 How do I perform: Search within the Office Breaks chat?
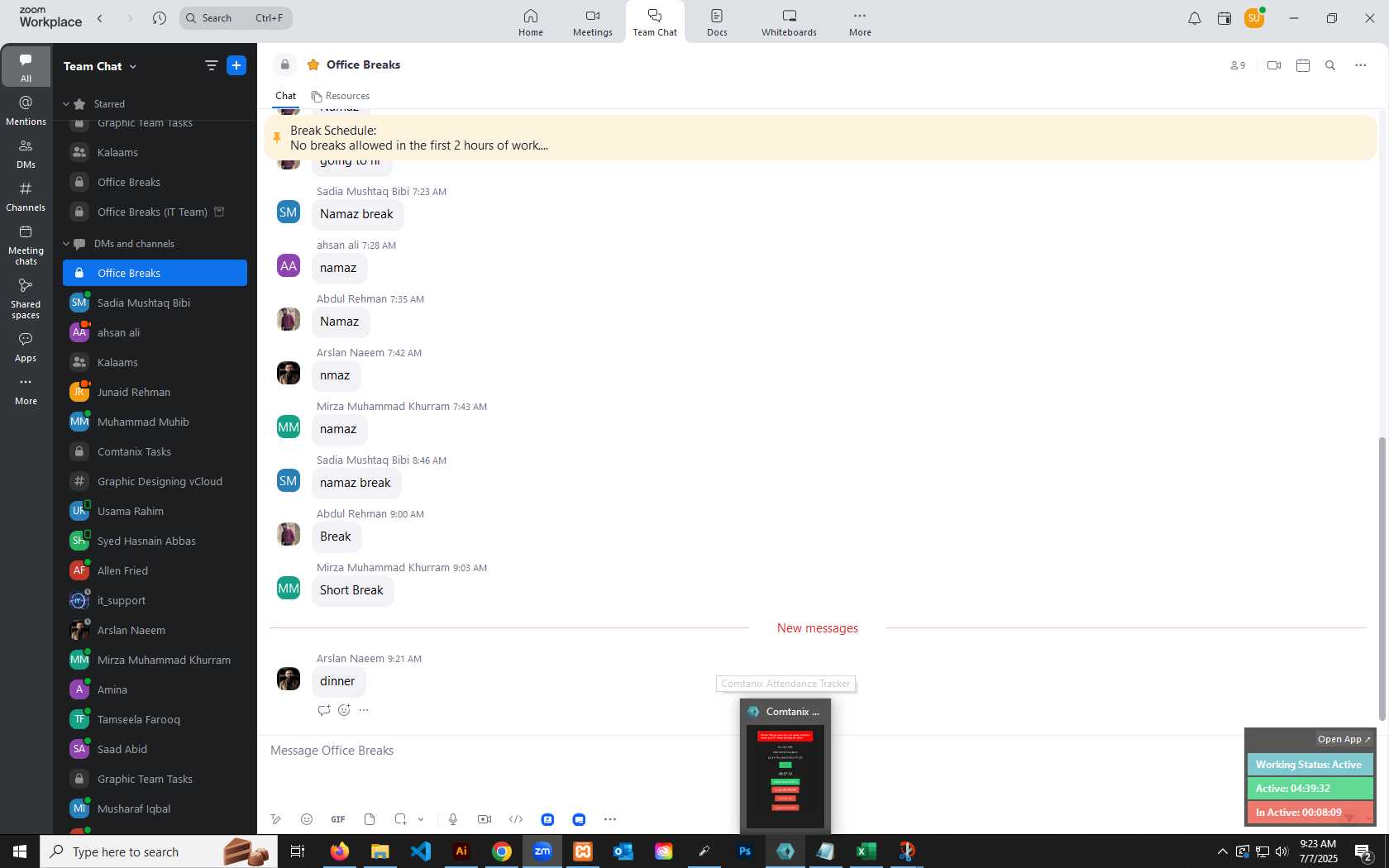[1330, 65]
